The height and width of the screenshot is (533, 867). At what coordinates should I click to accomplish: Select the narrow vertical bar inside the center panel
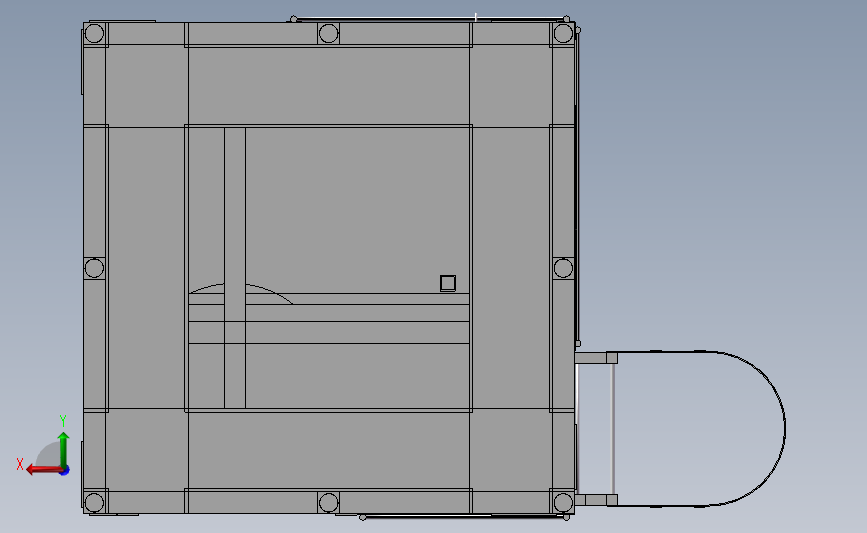click(235, 268)
